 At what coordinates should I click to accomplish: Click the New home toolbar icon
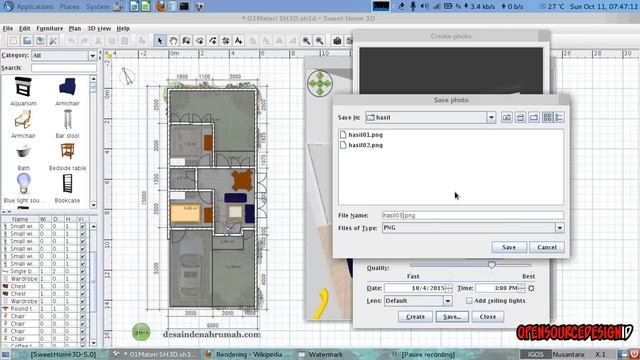point(14,41)
